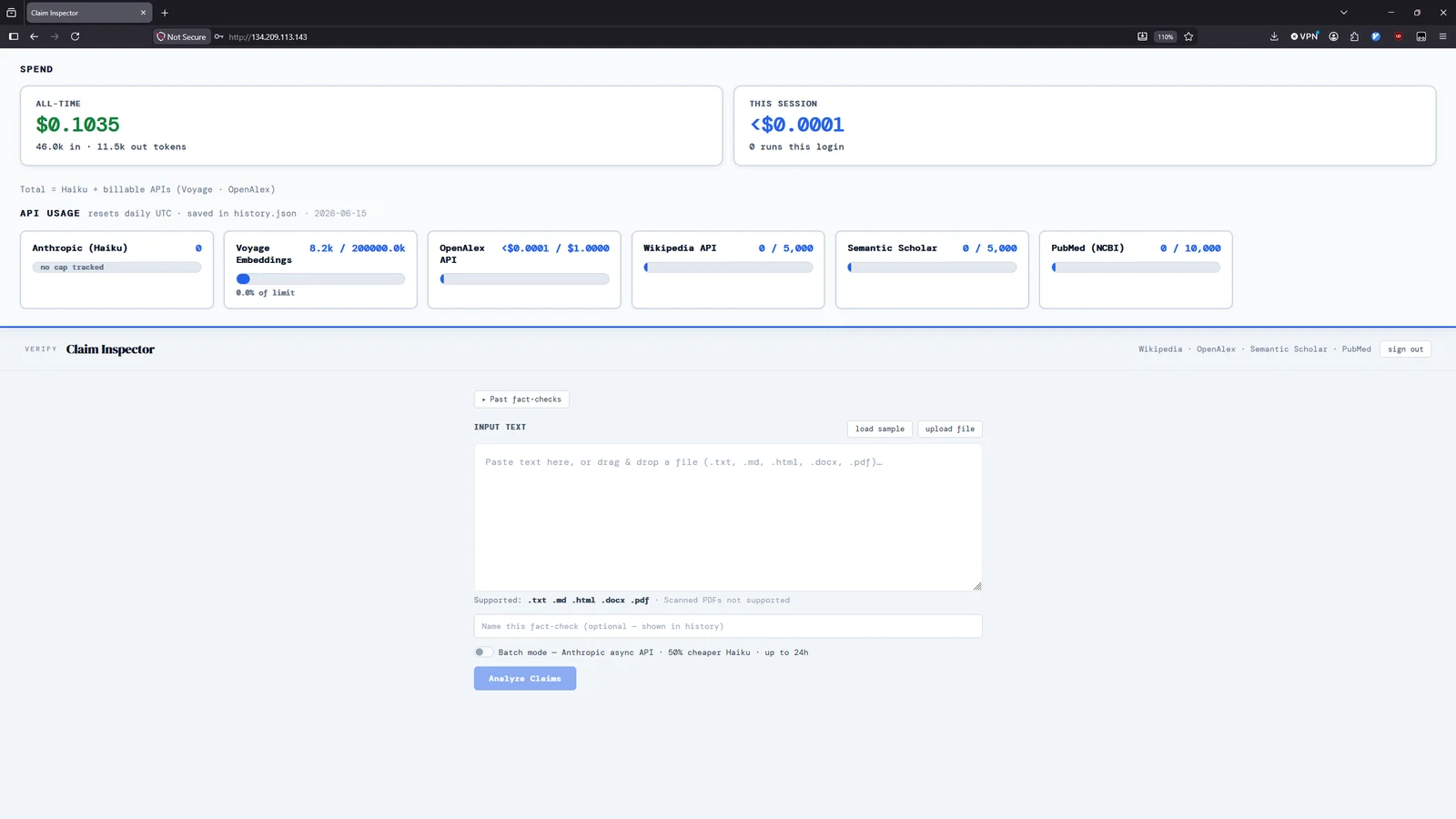Click the 0.0% of limit text

[x=265, y=293]
